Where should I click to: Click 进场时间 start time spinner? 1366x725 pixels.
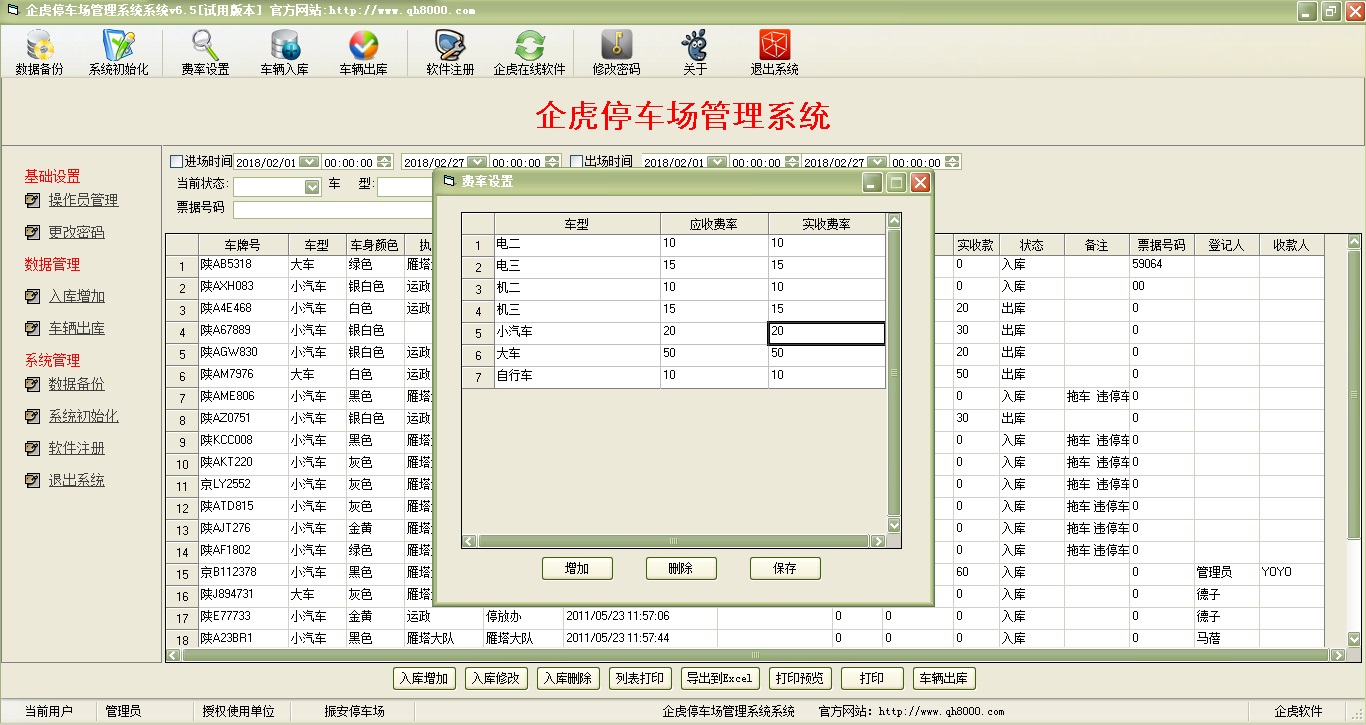[x=384, y=162]
